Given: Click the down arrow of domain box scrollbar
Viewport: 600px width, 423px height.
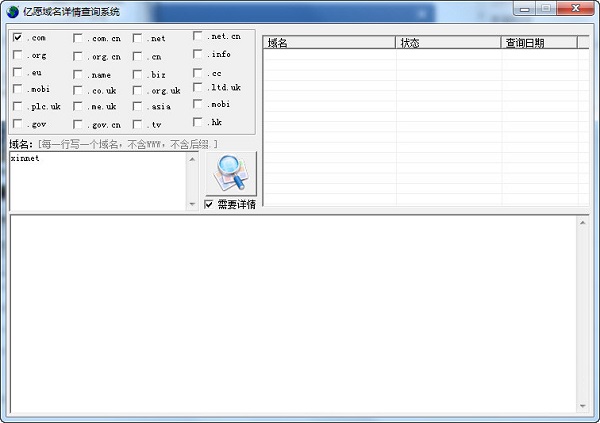Looking at the screenshot, I should [x=192, y=204].
